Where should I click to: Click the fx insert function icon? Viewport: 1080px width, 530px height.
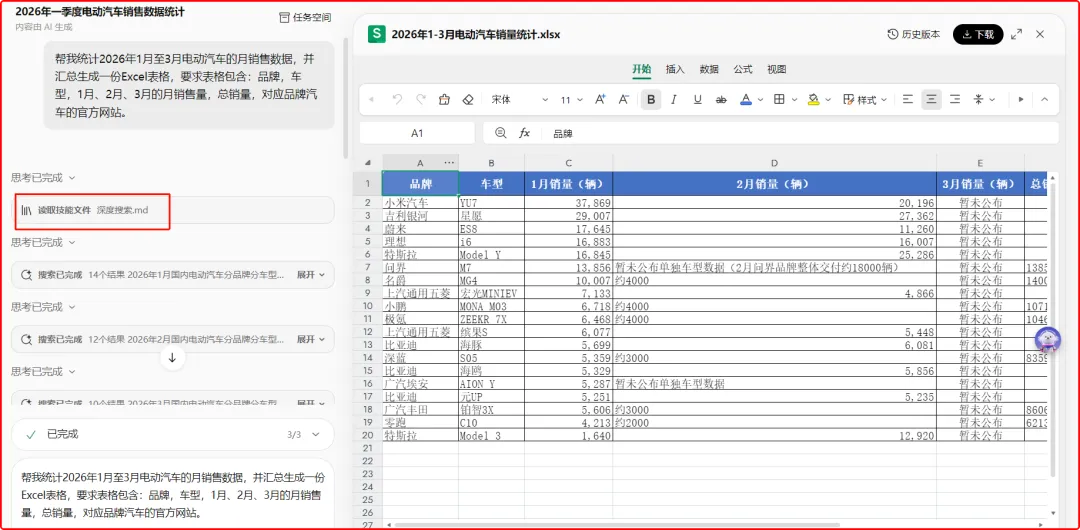[x=524, y=133]
